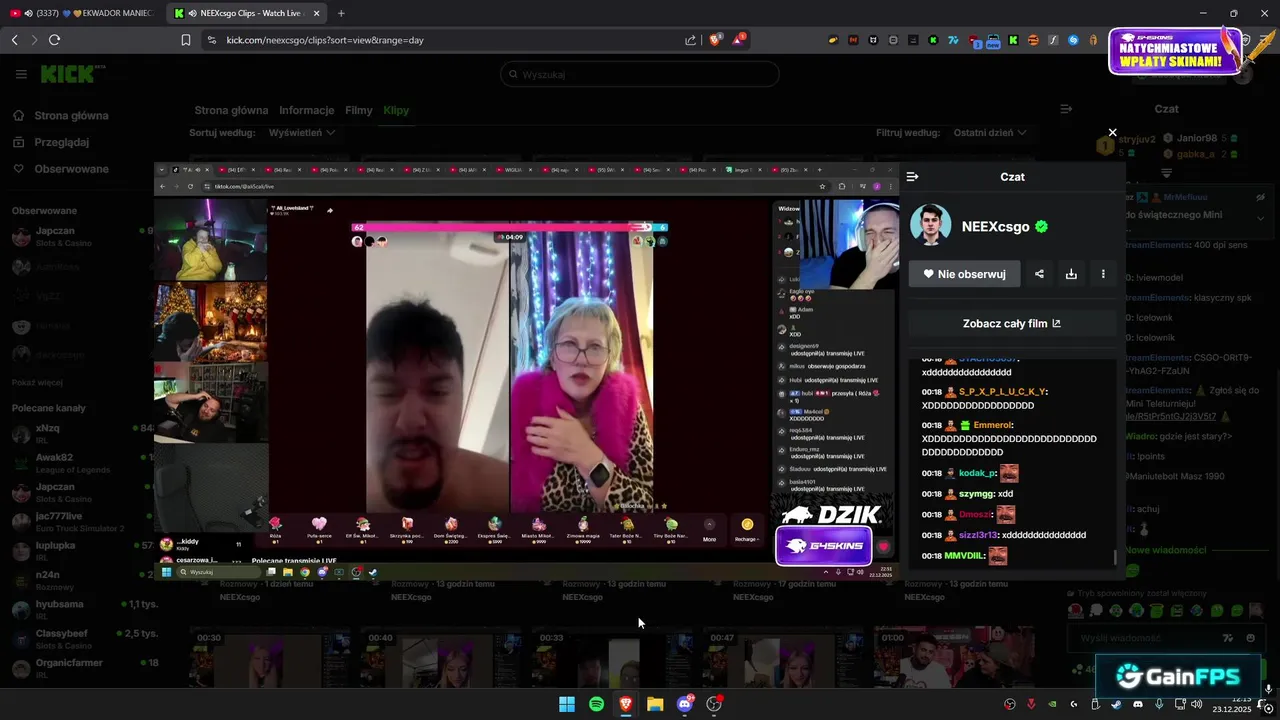Viewport: 1280px width, 720px height.
Task: Open Spotify from taskbar
Action: pyautogui.click(x=596, y=704)
